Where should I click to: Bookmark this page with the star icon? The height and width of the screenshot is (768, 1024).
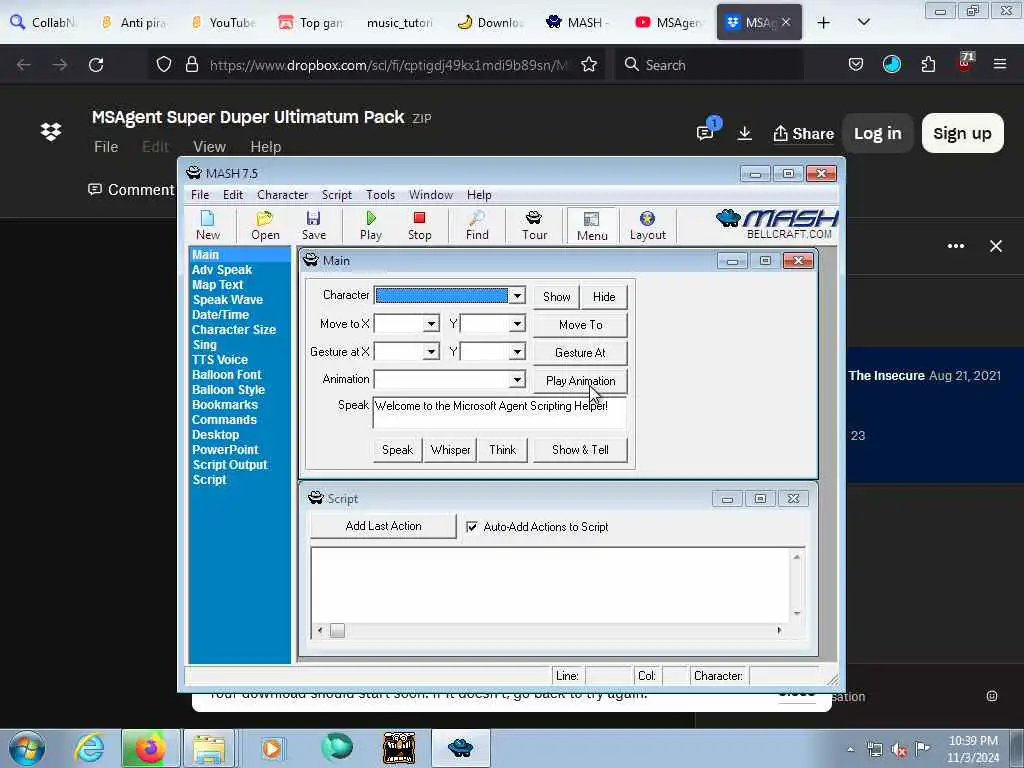point(589,65)
